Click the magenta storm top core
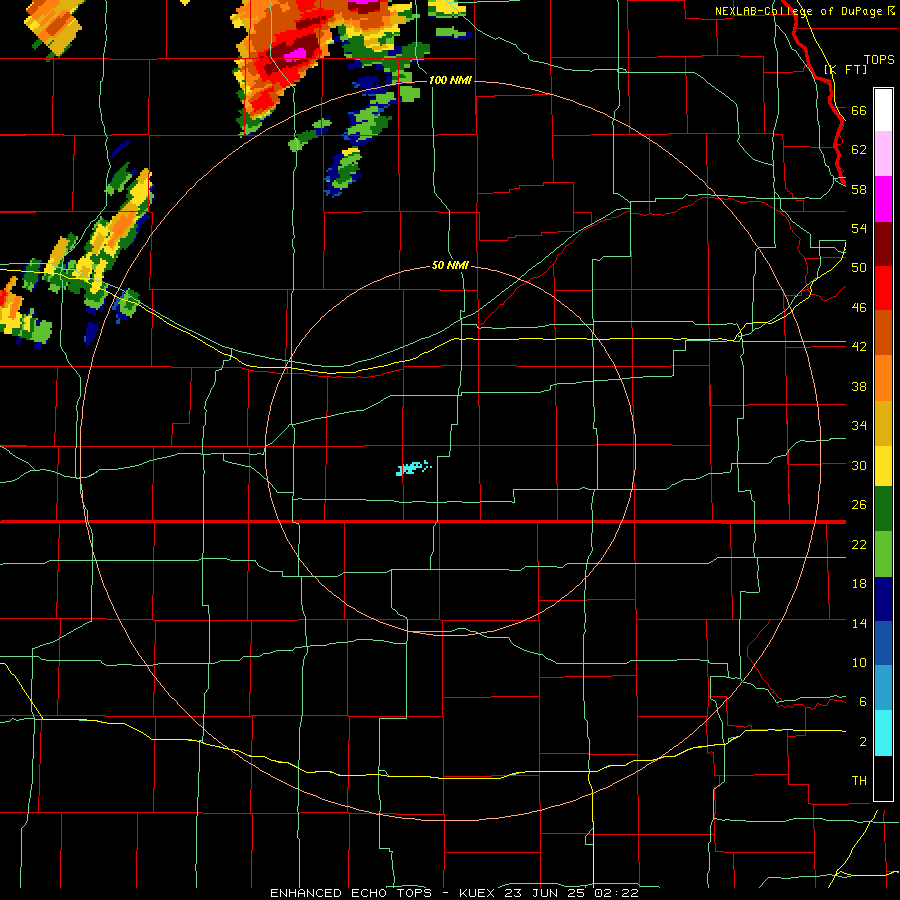 (296, 55)
